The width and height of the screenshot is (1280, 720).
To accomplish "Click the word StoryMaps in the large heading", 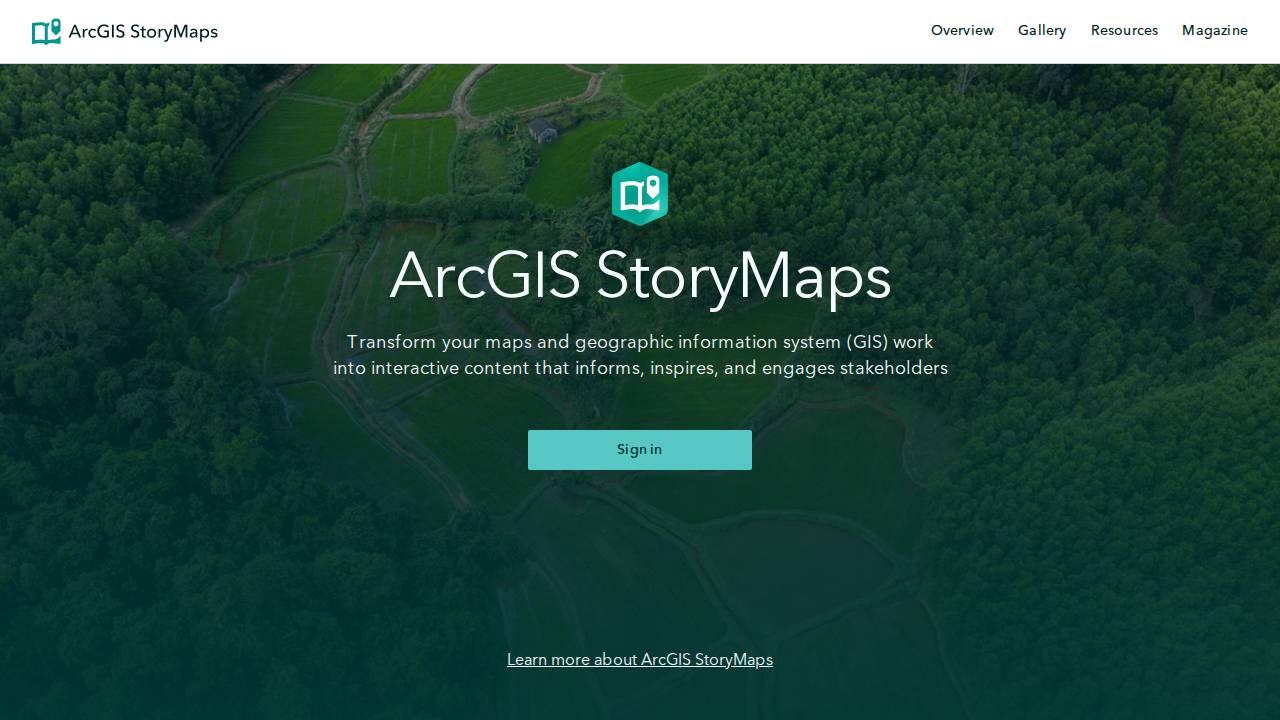I will (743, 276).
